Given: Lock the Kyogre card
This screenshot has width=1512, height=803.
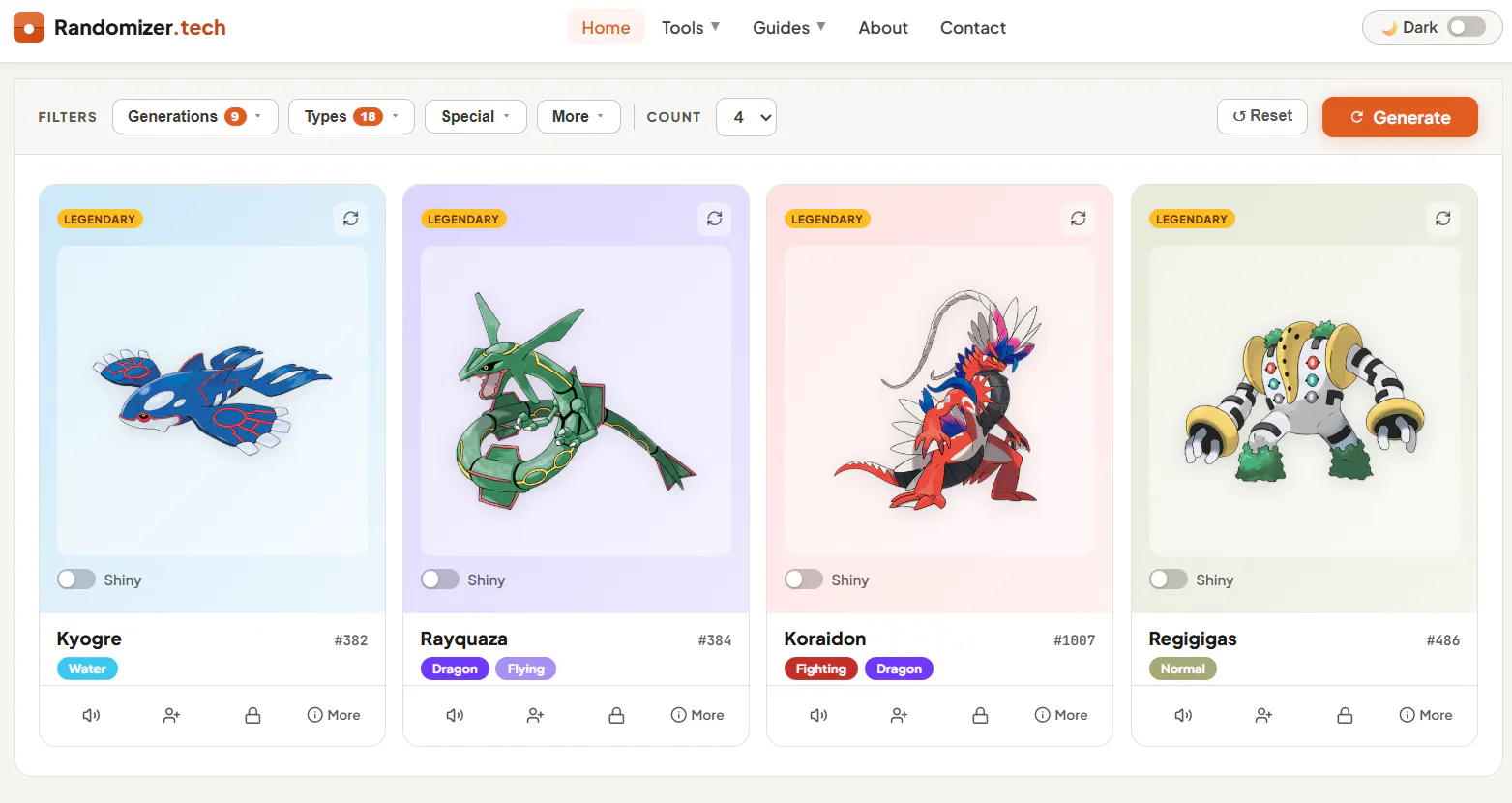Looking at the screenshot, I should 252,715.
